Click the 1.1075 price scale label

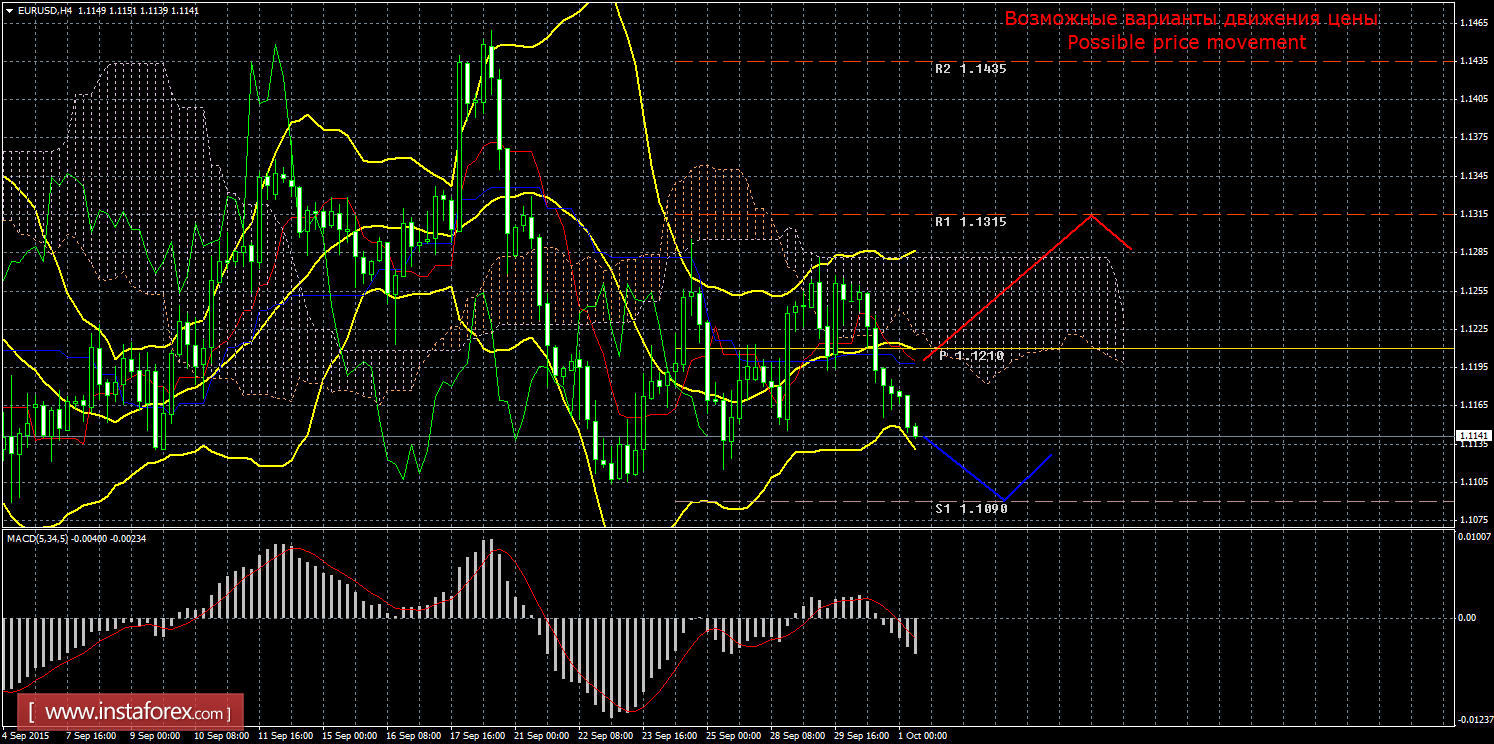[1473, 520]
